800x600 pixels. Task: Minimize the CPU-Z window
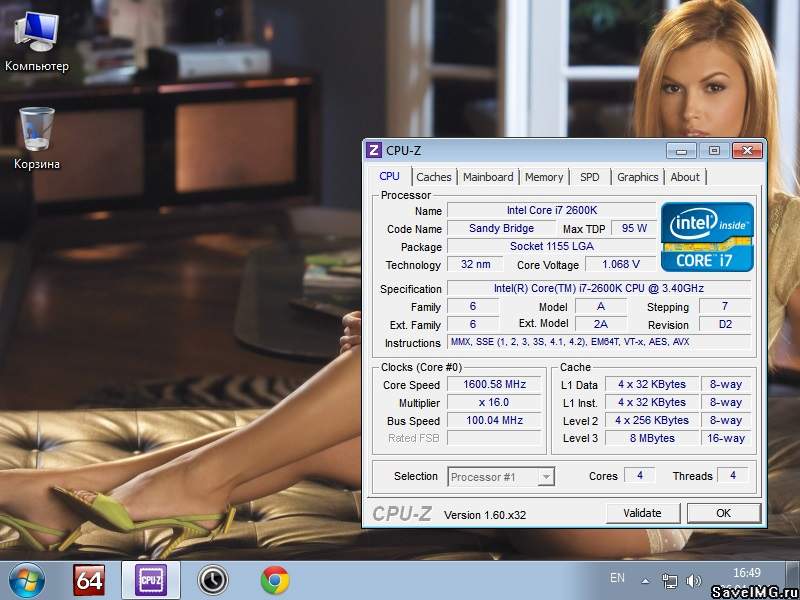681,151
